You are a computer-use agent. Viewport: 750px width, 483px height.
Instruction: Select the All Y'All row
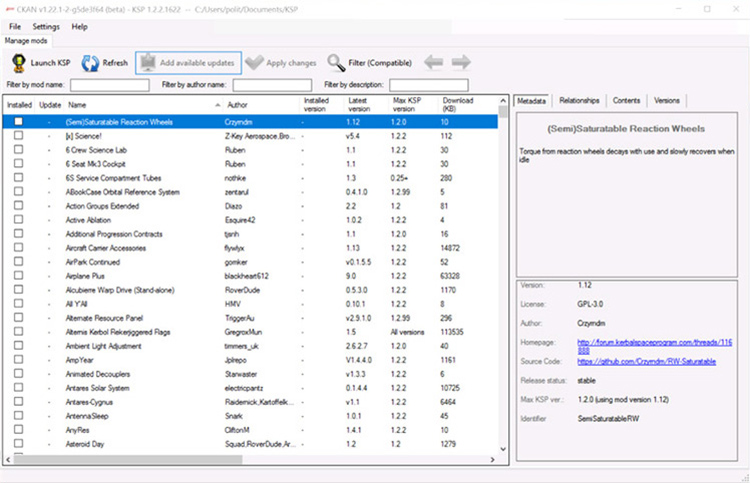[250, 304]
